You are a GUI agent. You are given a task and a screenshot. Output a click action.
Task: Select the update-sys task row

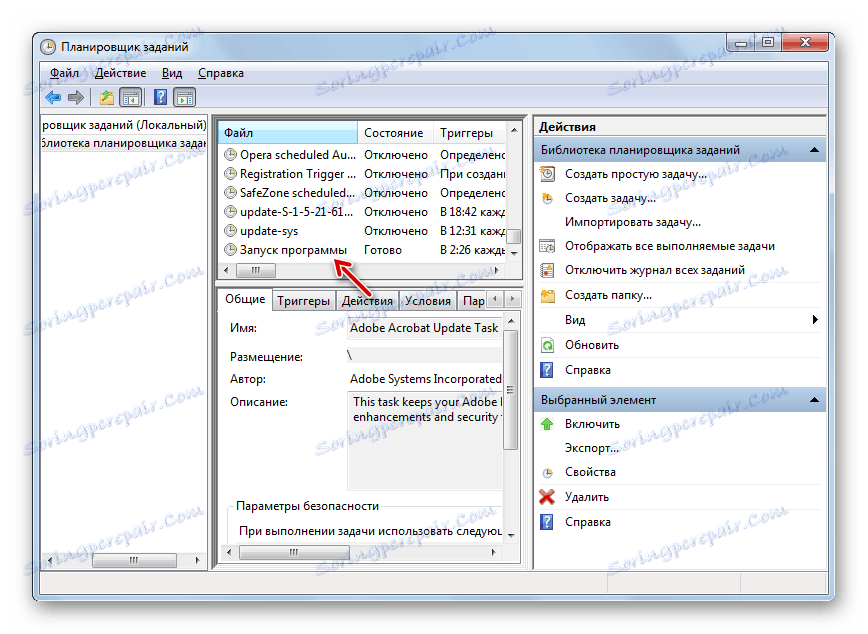(363, 231)
